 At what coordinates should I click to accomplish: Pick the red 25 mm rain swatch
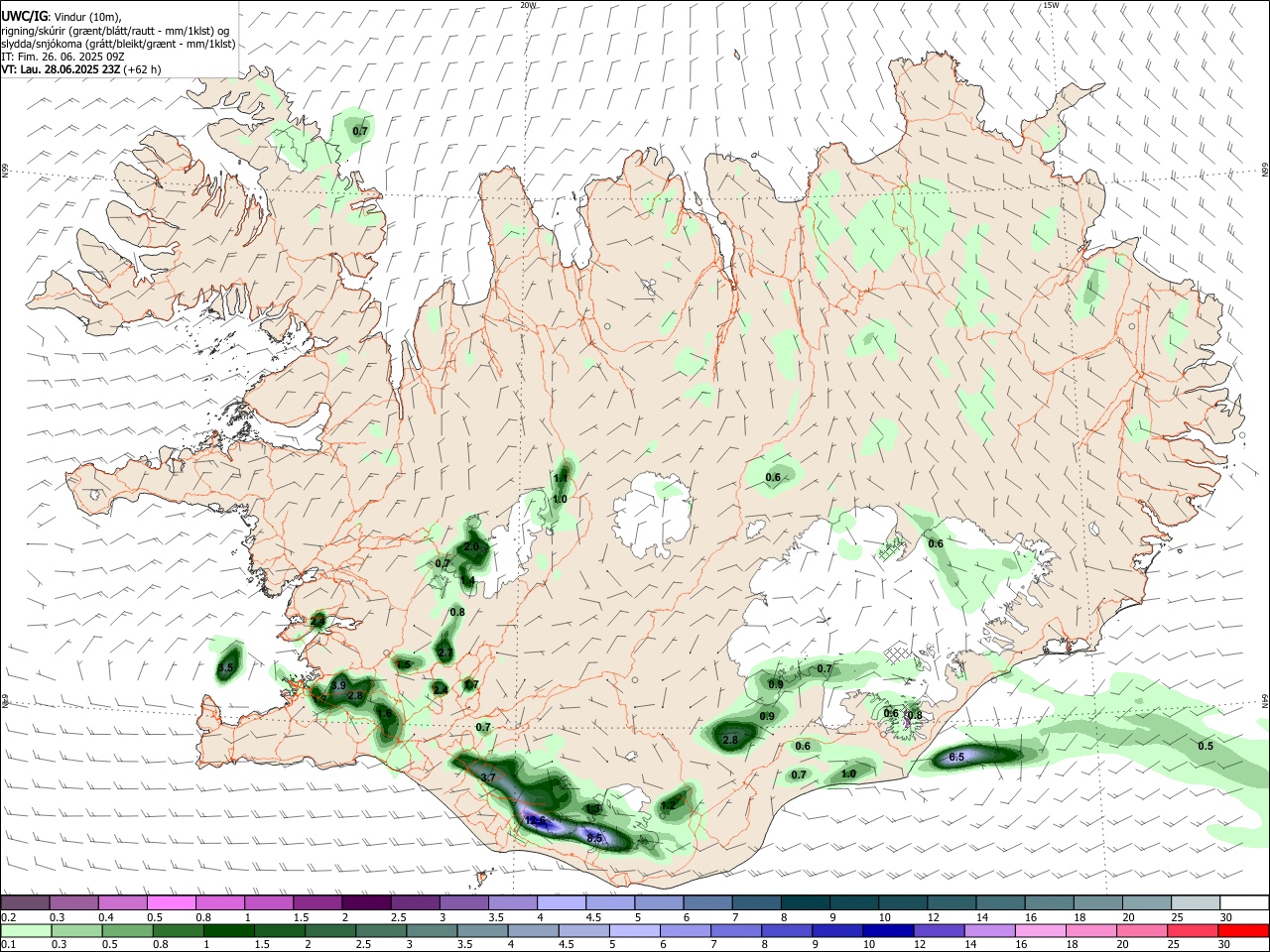tap(1191, 931)
